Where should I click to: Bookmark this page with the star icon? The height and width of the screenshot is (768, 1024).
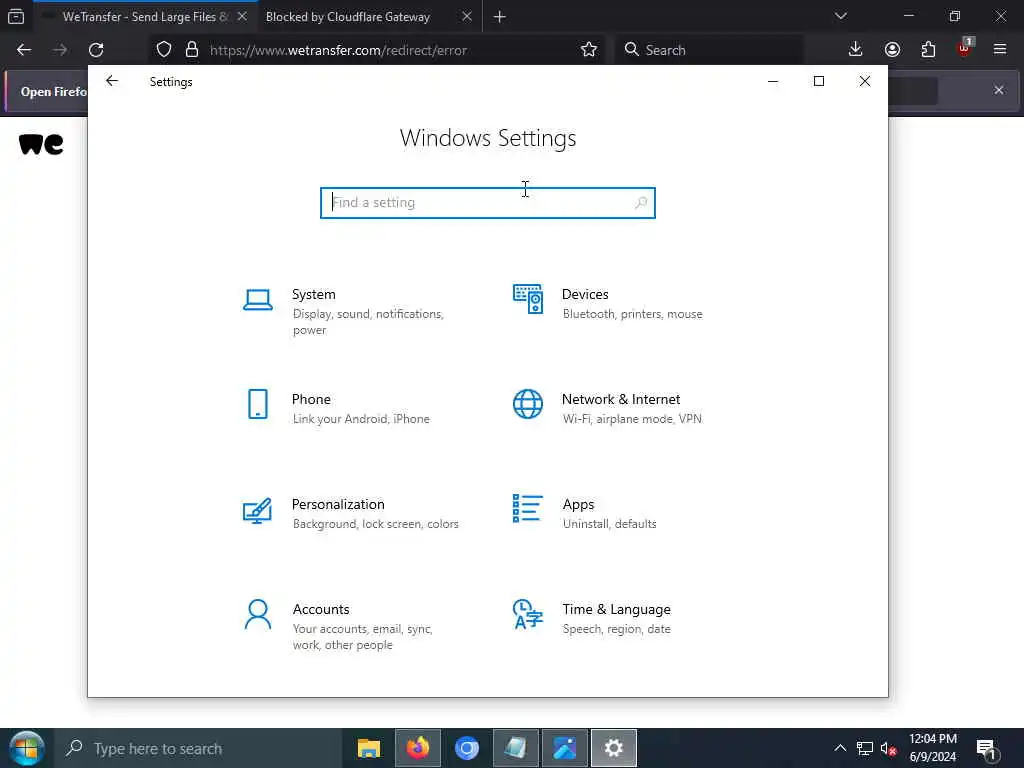[588, 50]
